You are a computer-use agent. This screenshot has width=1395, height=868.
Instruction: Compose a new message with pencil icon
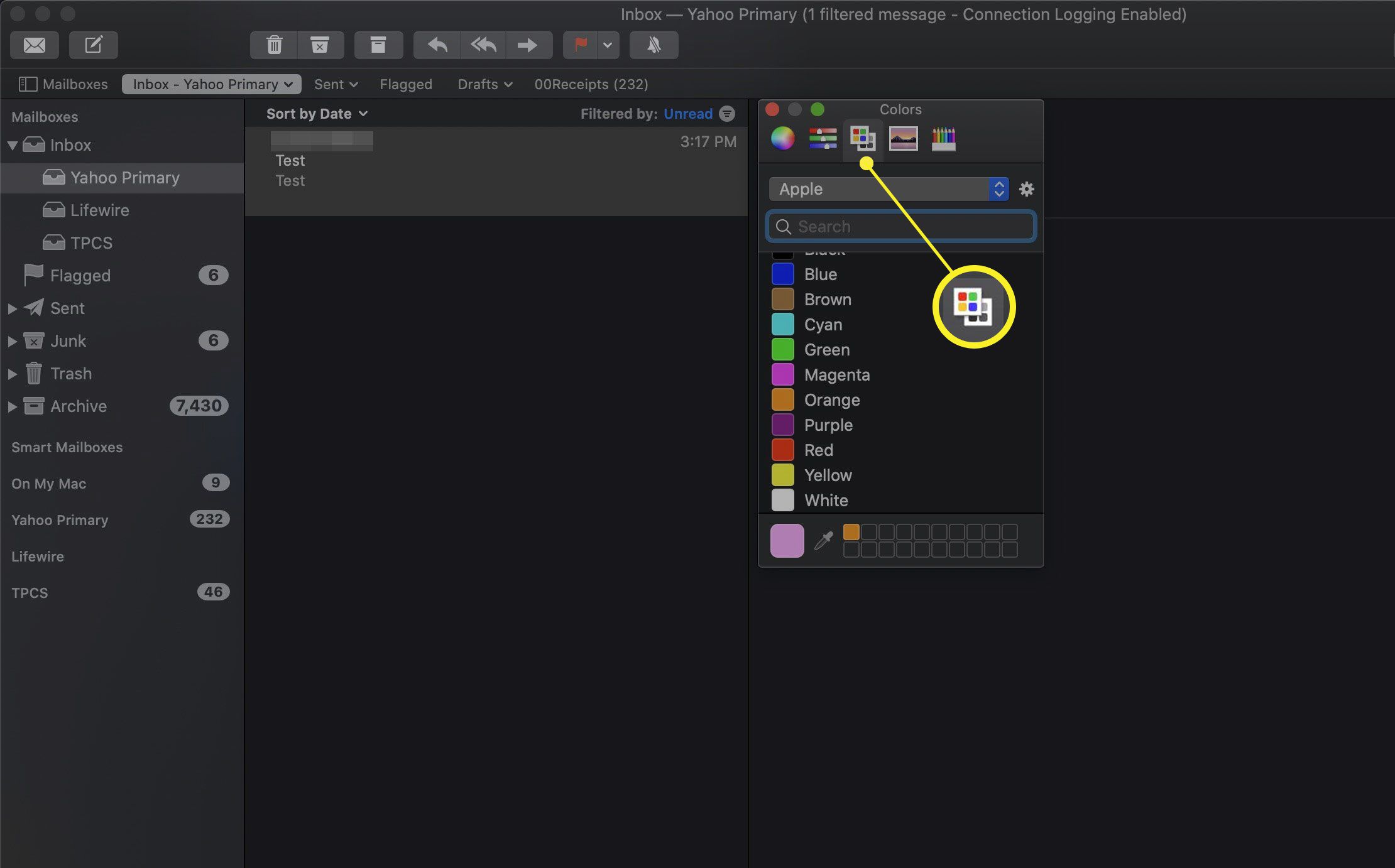coord(93,45)
